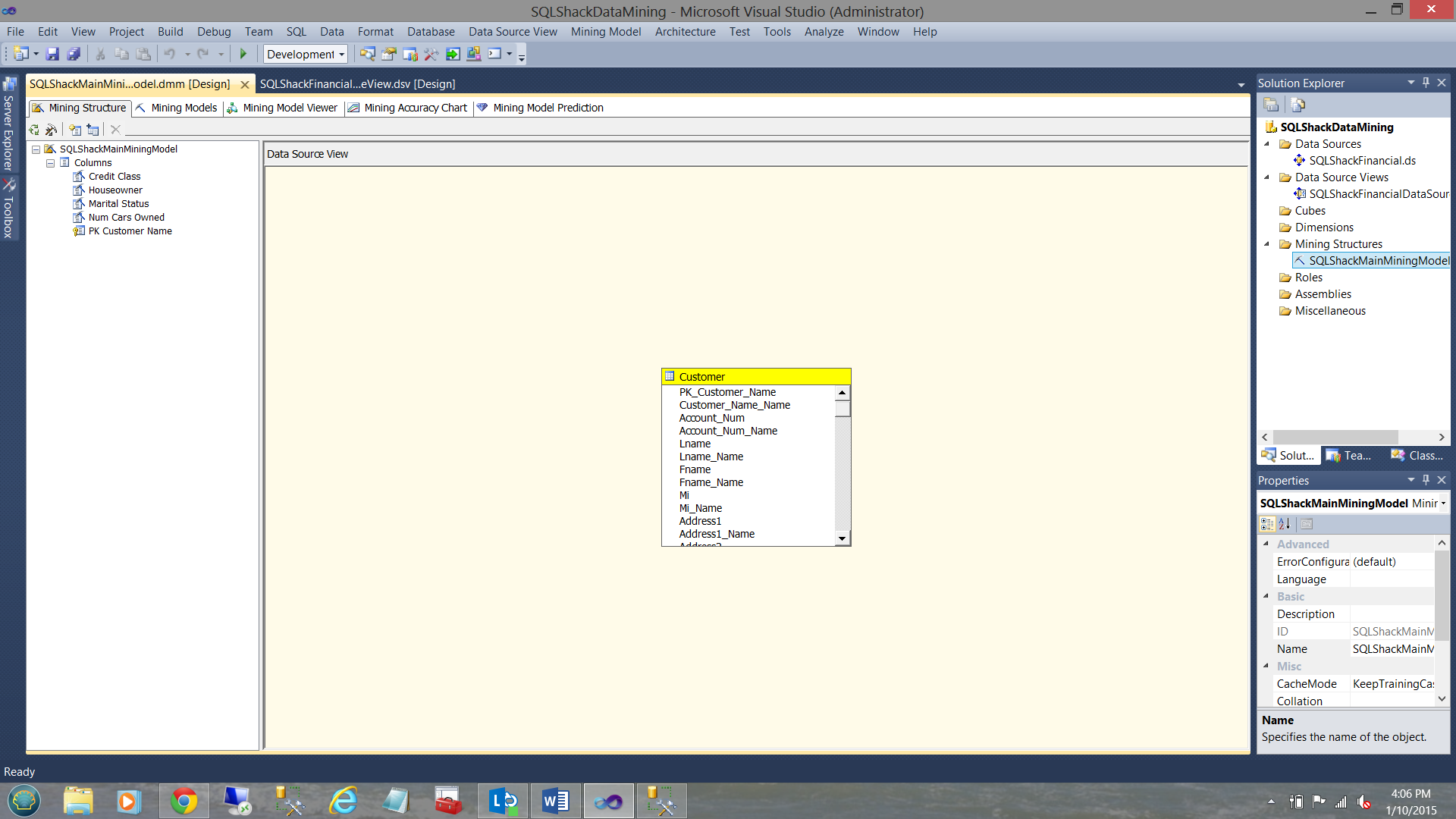Switch to the Mining Models tab
The height and width of the screenshot is (819, 1456).
click(184, 108)
